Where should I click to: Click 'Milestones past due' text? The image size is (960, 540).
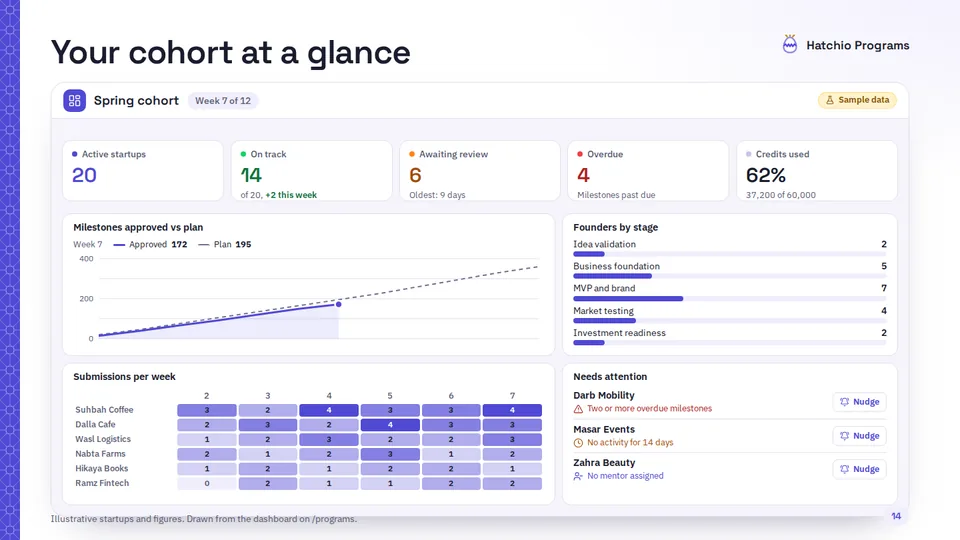pos(616,195)
